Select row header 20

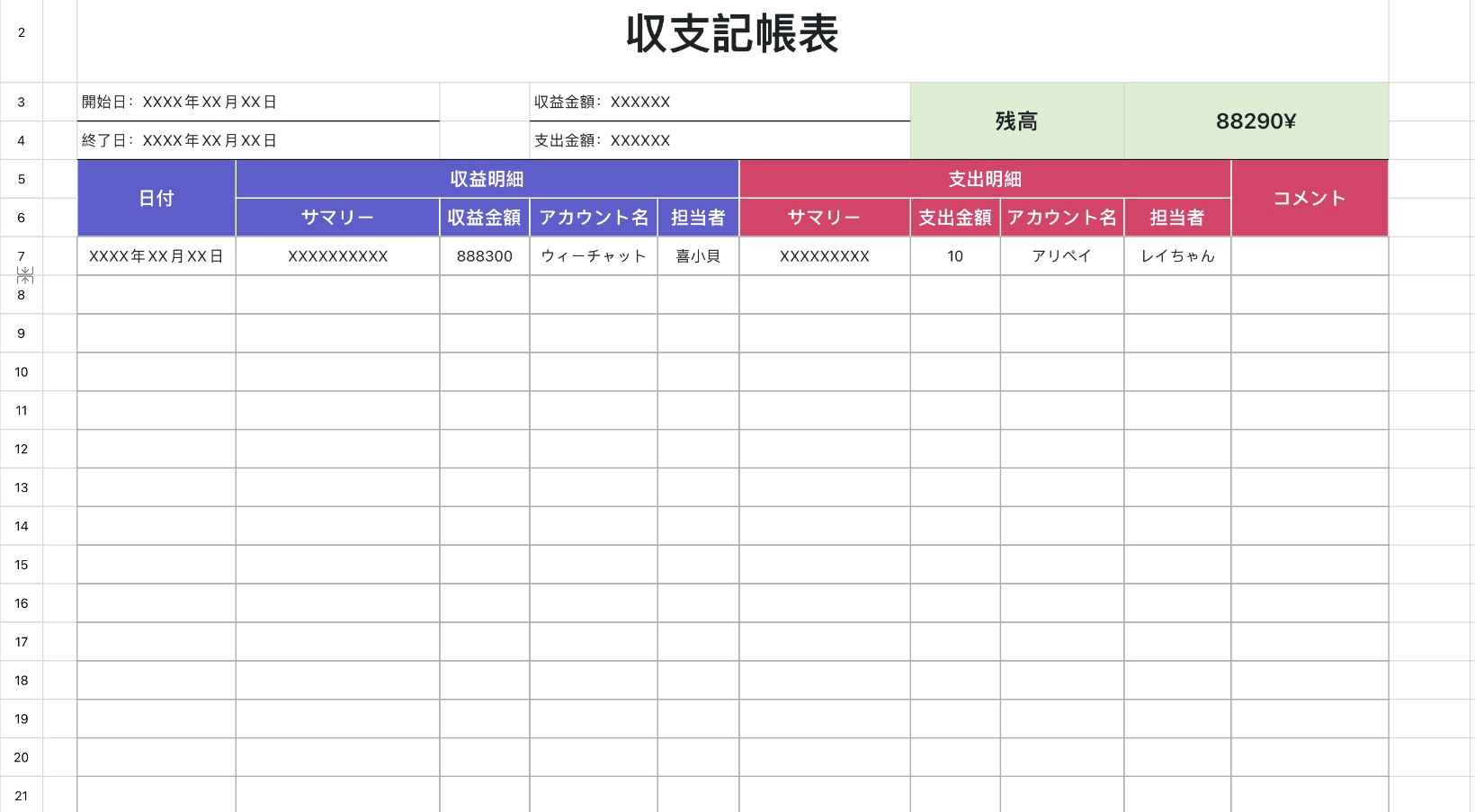coord(21,757)
